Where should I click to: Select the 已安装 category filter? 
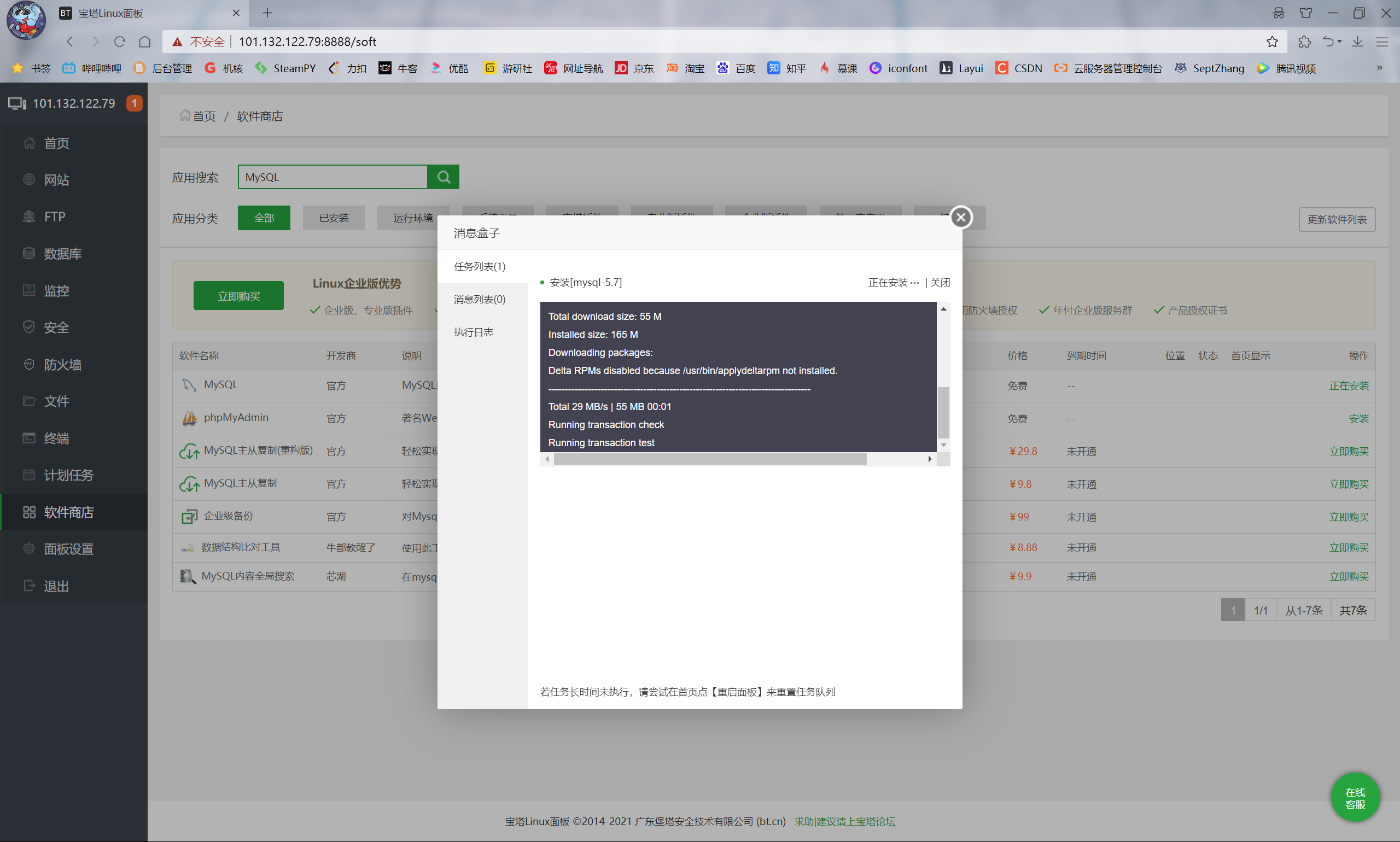334,218
